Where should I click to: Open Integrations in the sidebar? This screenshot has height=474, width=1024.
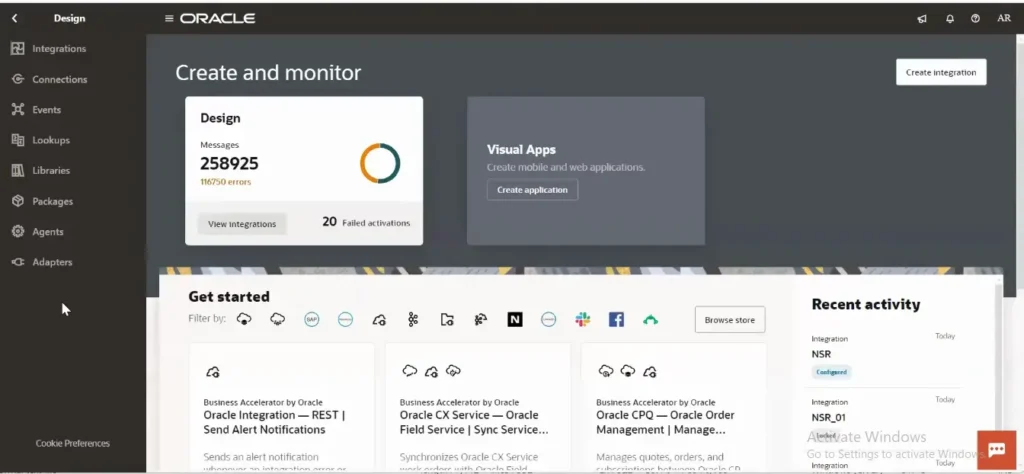(59, 49)
